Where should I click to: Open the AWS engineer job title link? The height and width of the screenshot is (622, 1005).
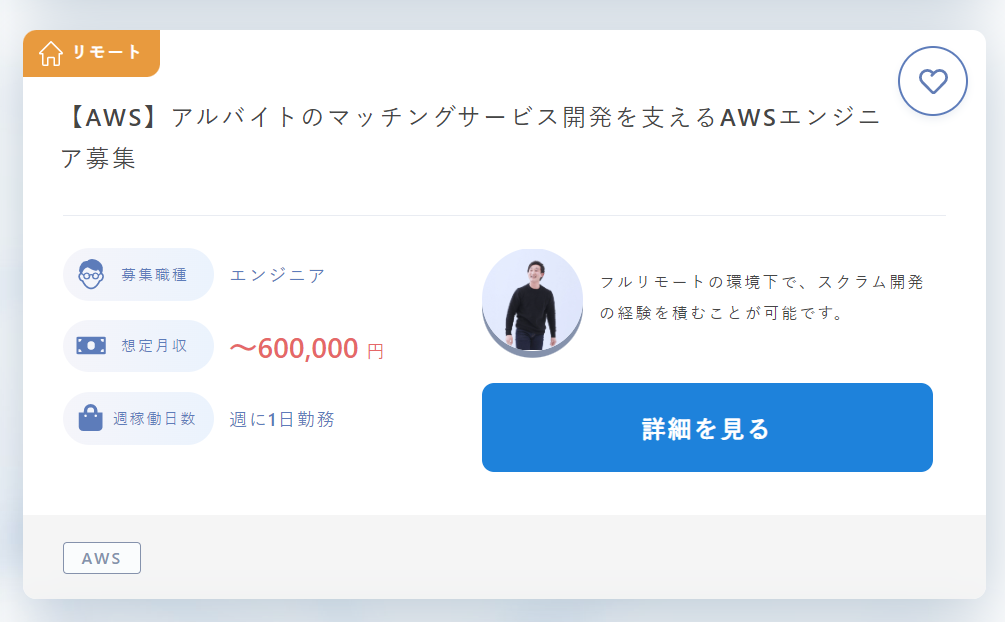tap(471, 138)
